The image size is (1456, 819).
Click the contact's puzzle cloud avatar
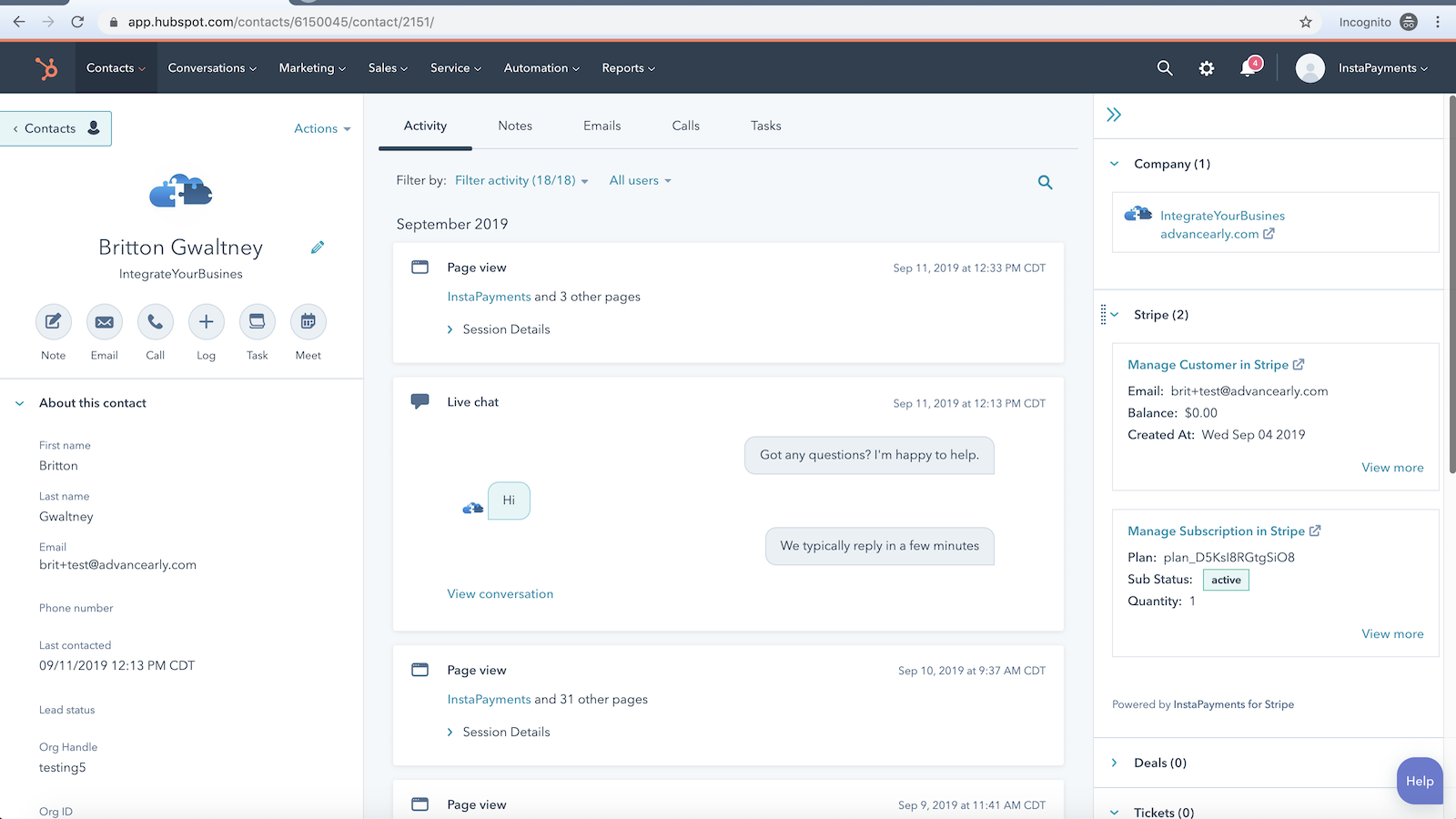[181, 191]
